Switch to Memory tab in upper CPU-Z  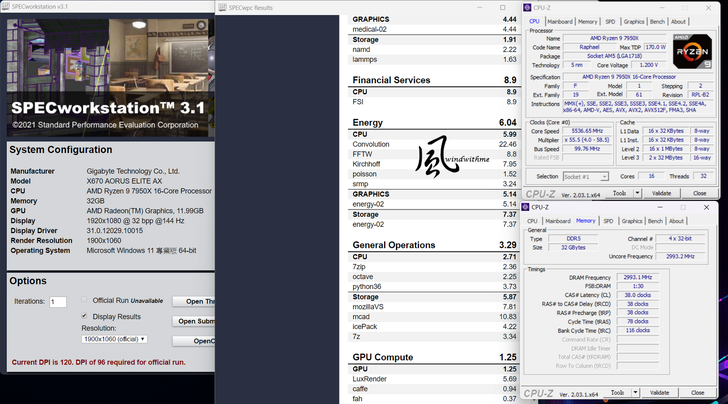[587, 21]
